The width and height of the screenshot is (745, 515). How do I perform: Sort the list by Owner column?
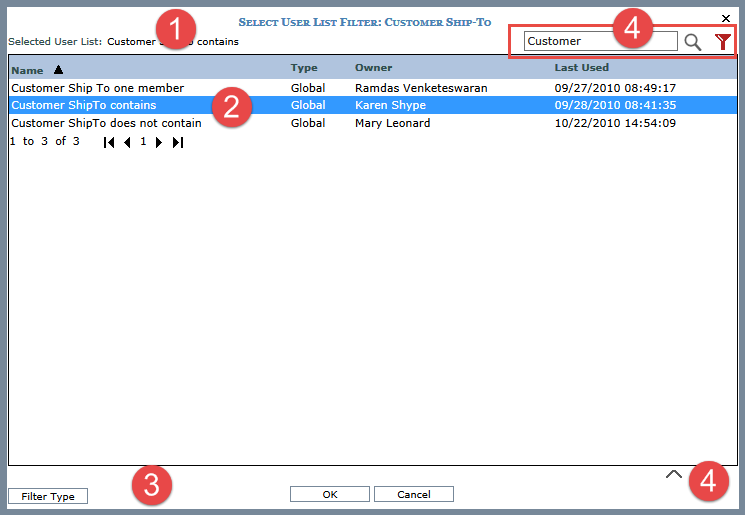point(374,68)
